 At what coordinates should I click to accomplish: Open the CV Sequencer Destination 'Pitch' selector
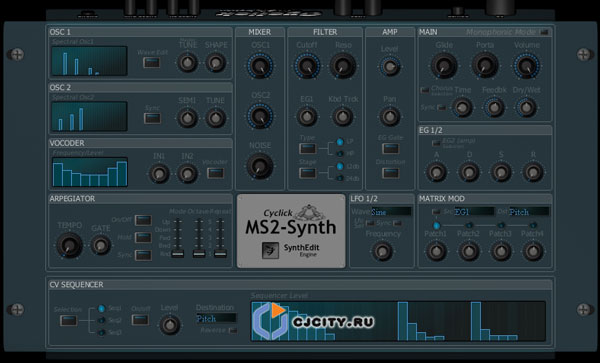click(x=216, y=318)
